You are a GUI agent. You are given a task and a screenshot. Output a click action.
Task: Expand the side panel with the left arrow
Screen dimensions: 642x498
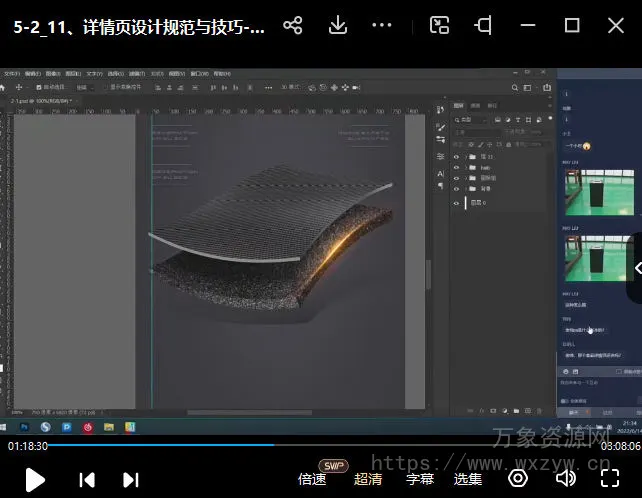(636, 268)
